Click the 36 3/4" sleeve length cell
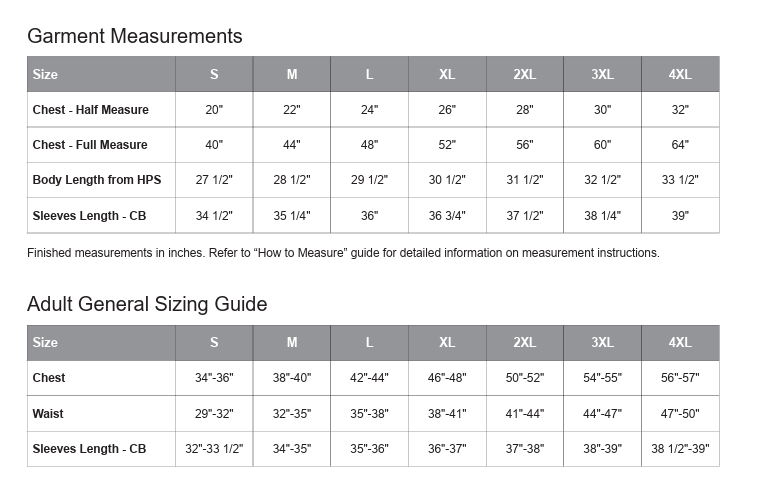The width and height of the screenshot is (775, 493). pos(447,215)
